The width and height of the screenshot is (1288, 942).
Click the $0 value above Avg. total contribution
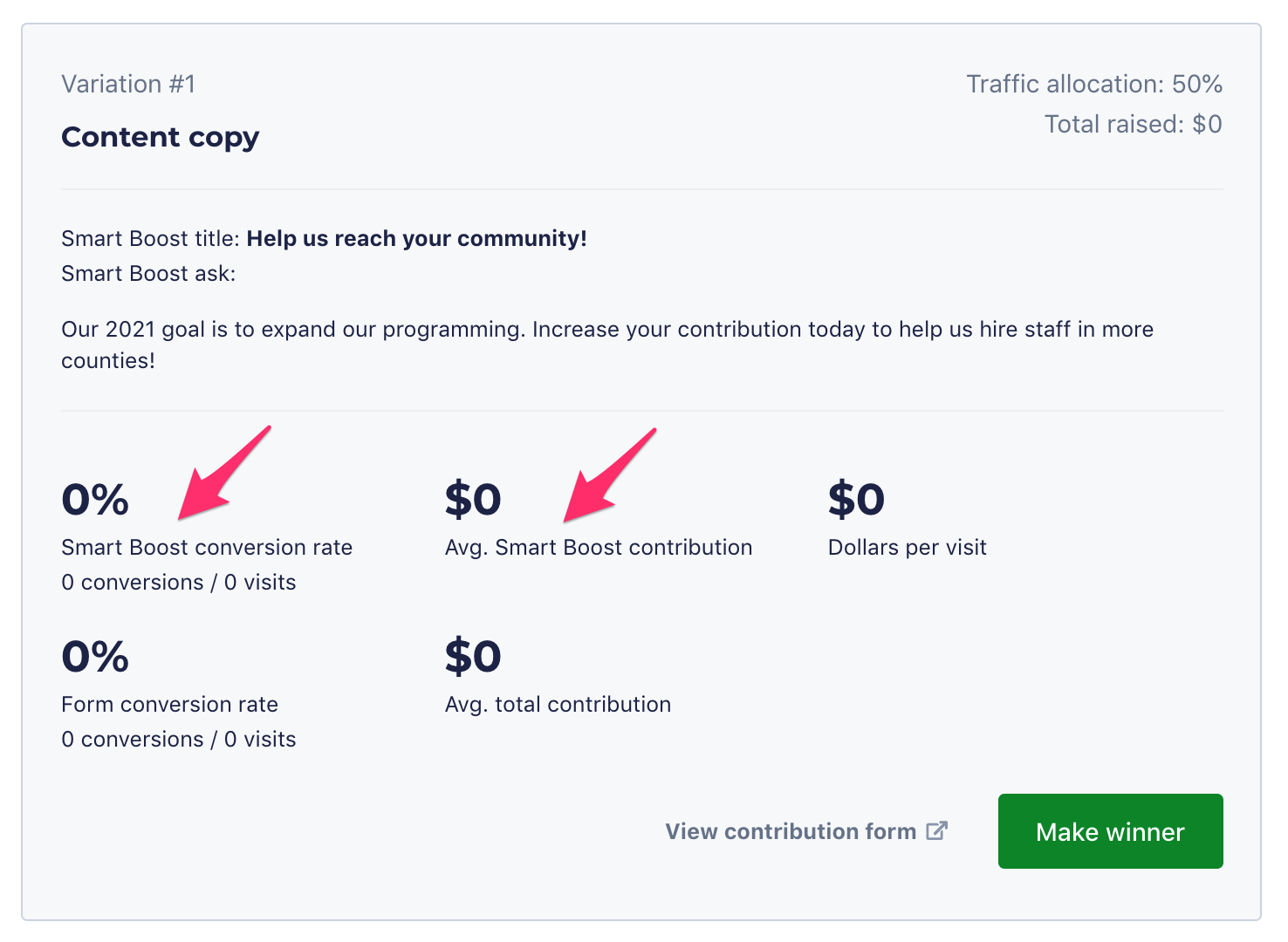pyautogui.click(x=473, y=657)
